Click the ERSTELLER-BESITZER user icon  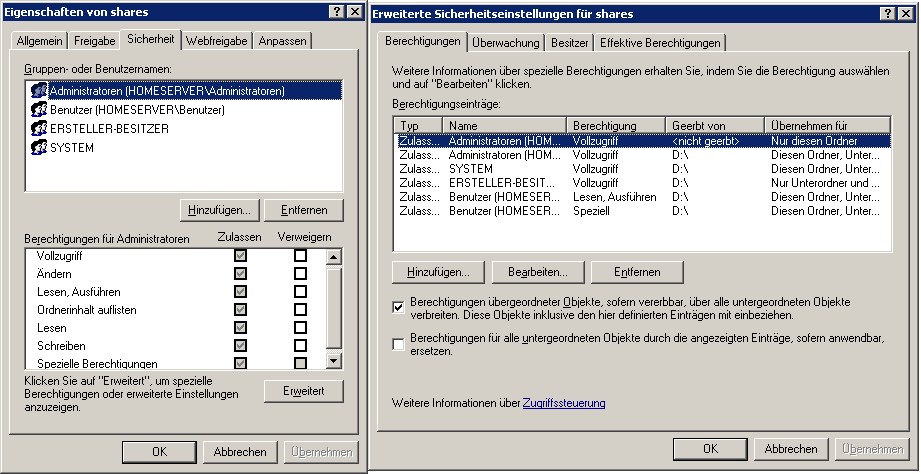[40, 128]
